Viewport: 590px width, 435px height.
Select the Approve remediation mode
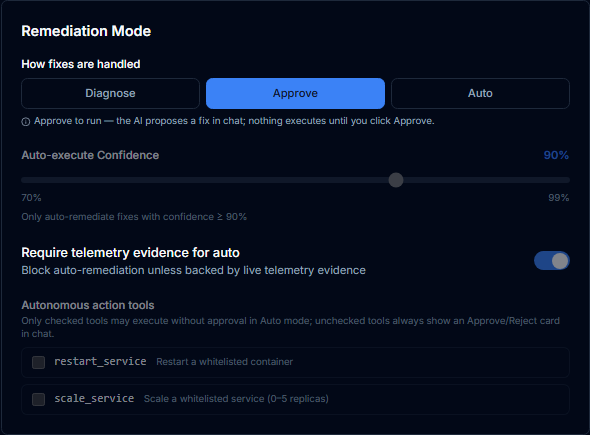tap(295, 93)
